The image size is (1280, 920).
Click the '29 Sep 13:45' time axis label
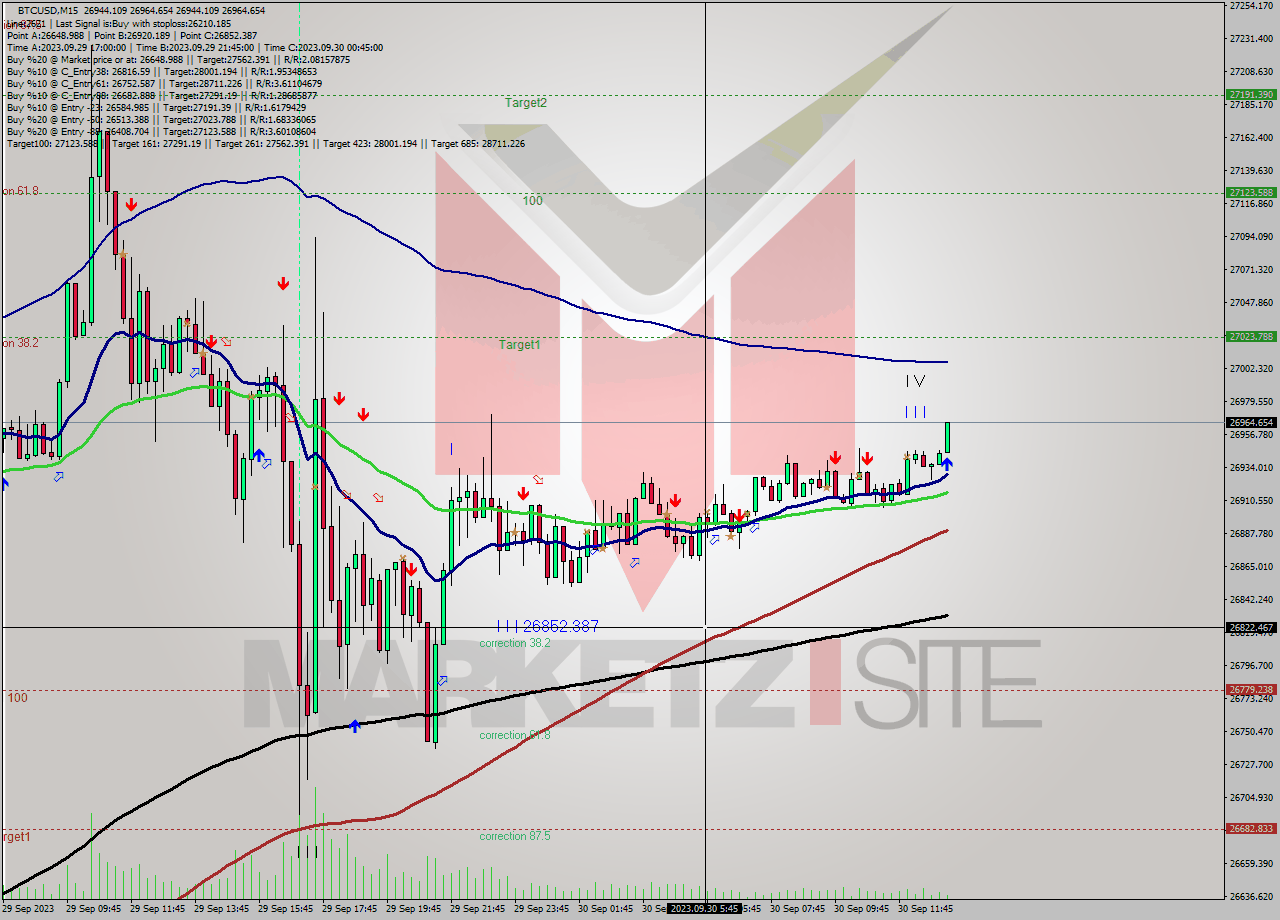tap(221, 909)
